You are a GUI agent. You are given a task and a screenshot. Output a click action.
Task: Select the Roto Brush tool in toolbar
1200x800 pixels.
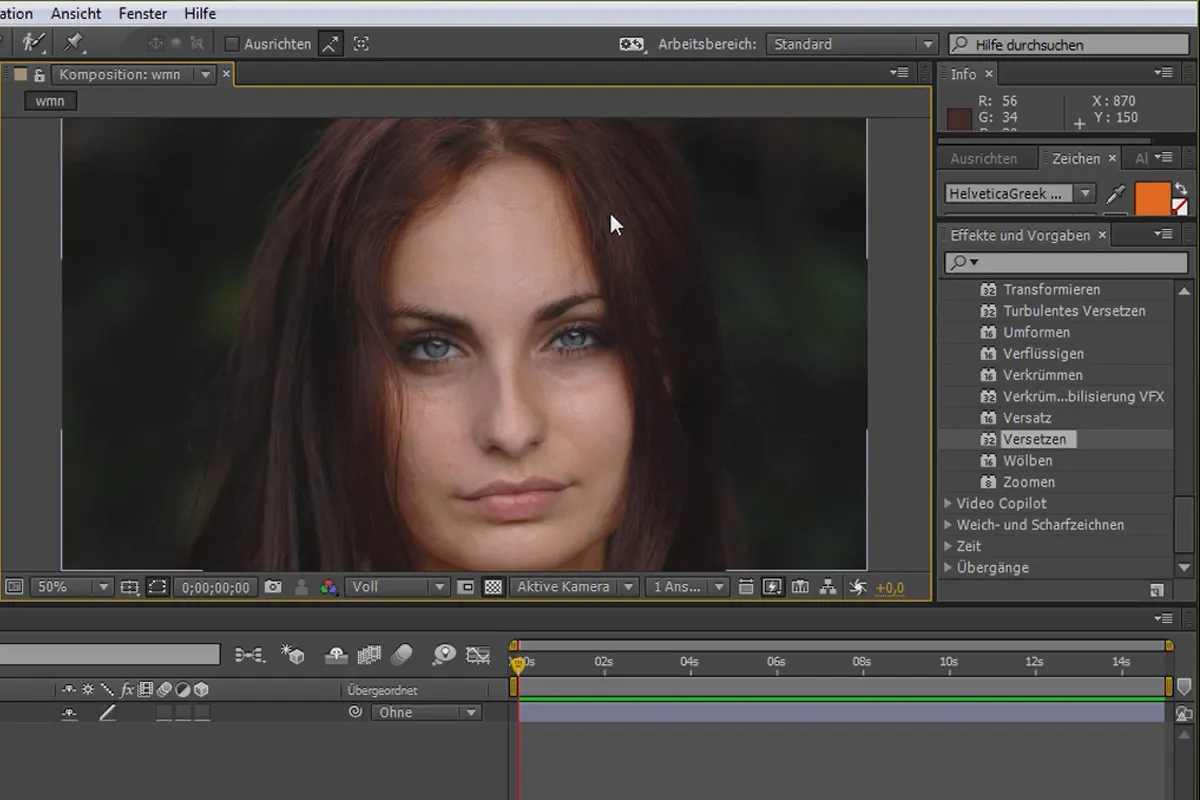tap(33, 43)
